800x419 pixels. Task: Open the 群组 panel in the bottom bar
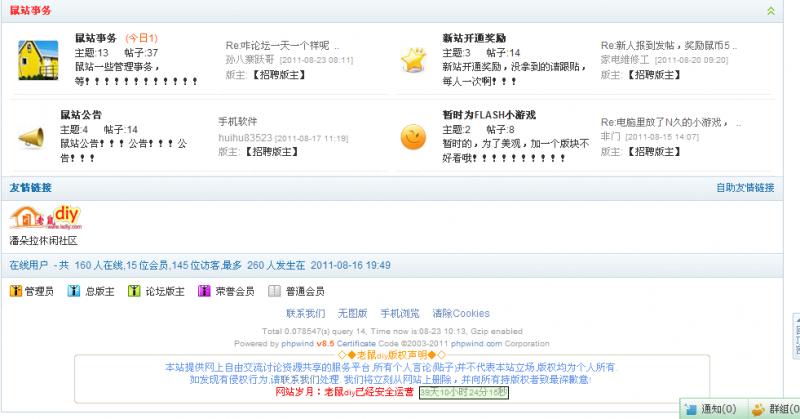pos(775,409)
